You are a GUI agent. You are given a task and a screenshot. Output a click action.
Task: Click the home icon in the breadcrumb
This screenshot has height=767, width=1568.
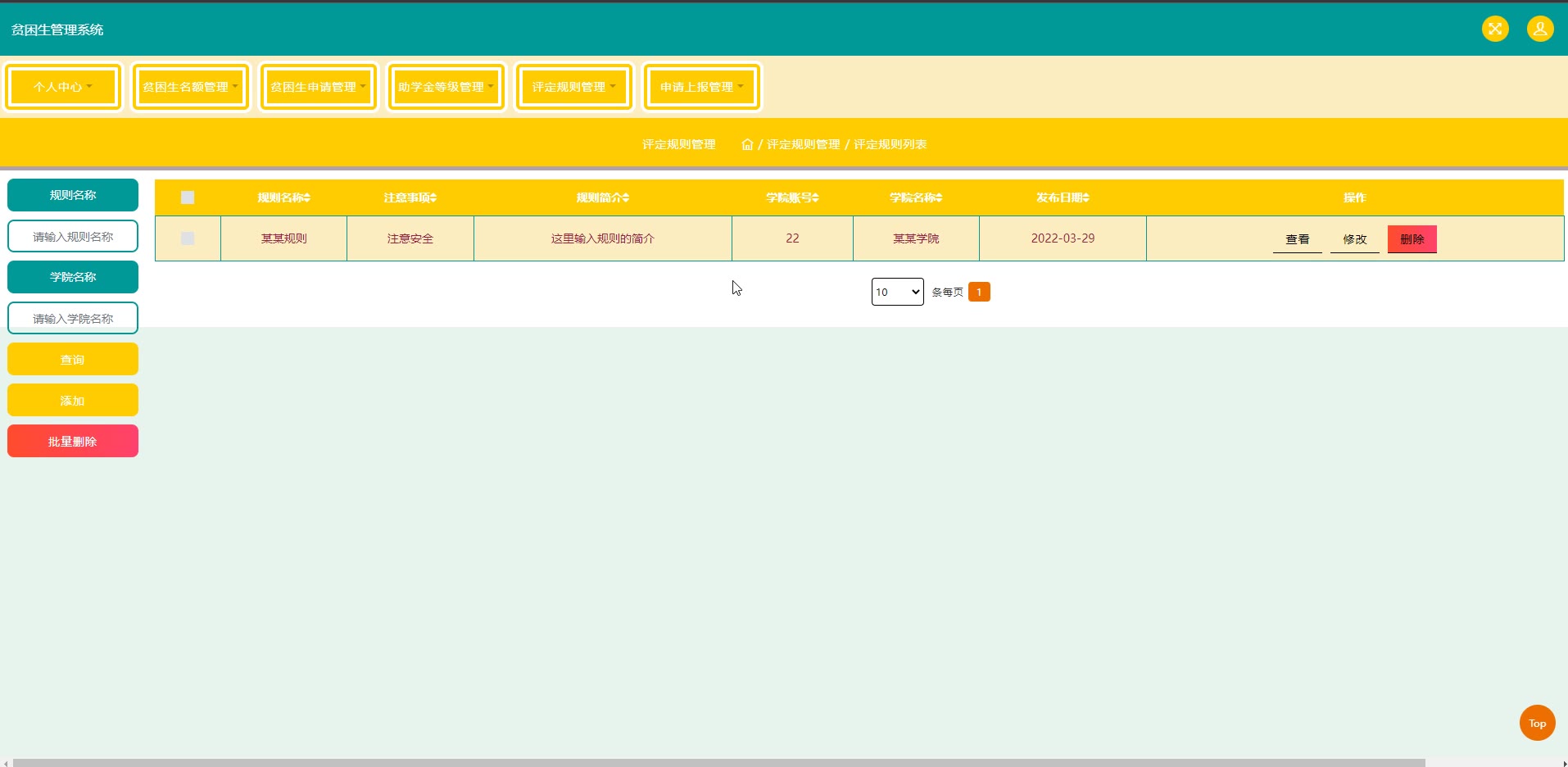(747, 144)
